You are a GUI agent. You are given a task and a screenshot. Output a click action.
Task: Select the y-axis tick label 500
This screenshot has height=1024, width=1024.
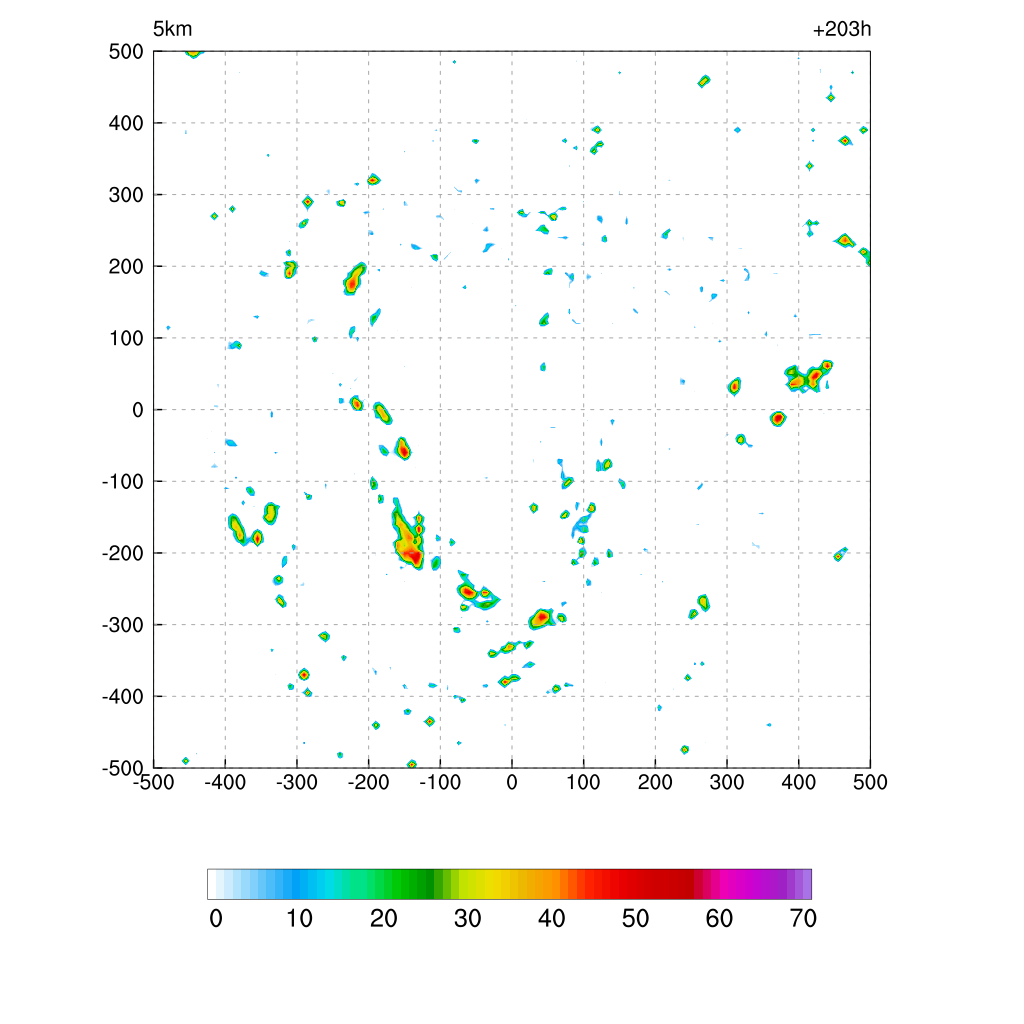pos(126,52)
